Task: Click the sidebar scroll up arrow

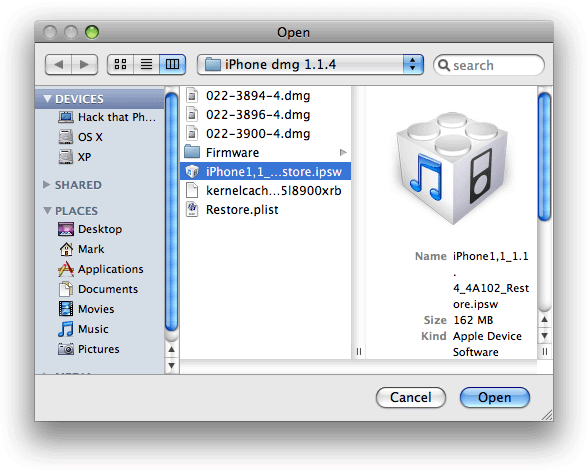Action: click(171, 349)
